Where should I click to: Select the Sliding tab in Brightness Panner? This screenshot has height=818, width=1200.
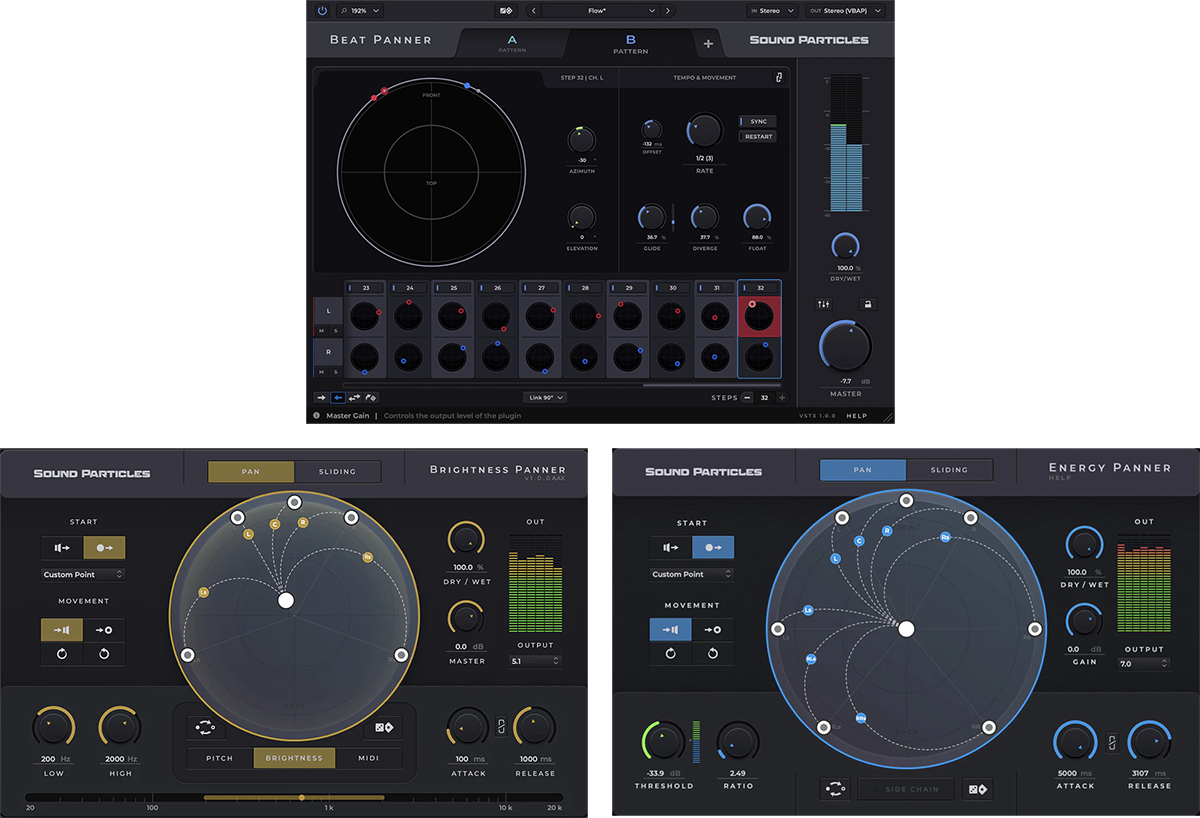[338, 471]
